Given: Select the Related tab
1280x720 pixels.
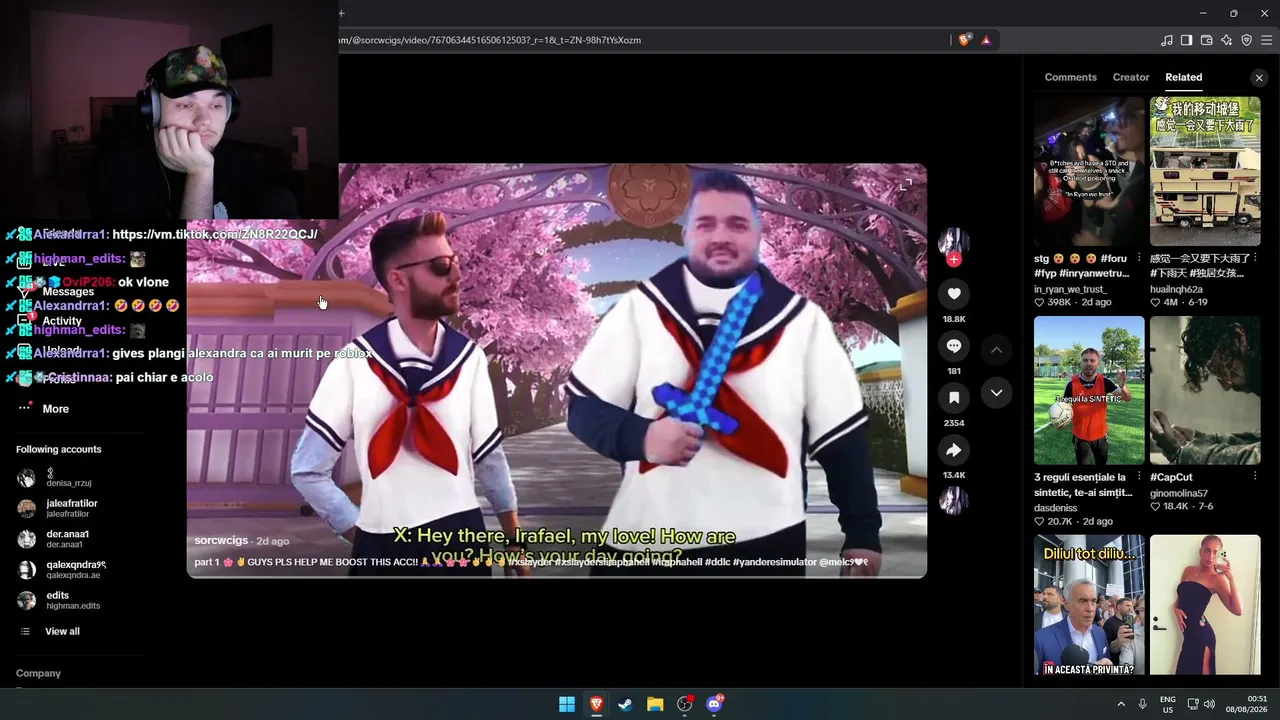Looking at the screenshot, I should [x=1183, y=77].
